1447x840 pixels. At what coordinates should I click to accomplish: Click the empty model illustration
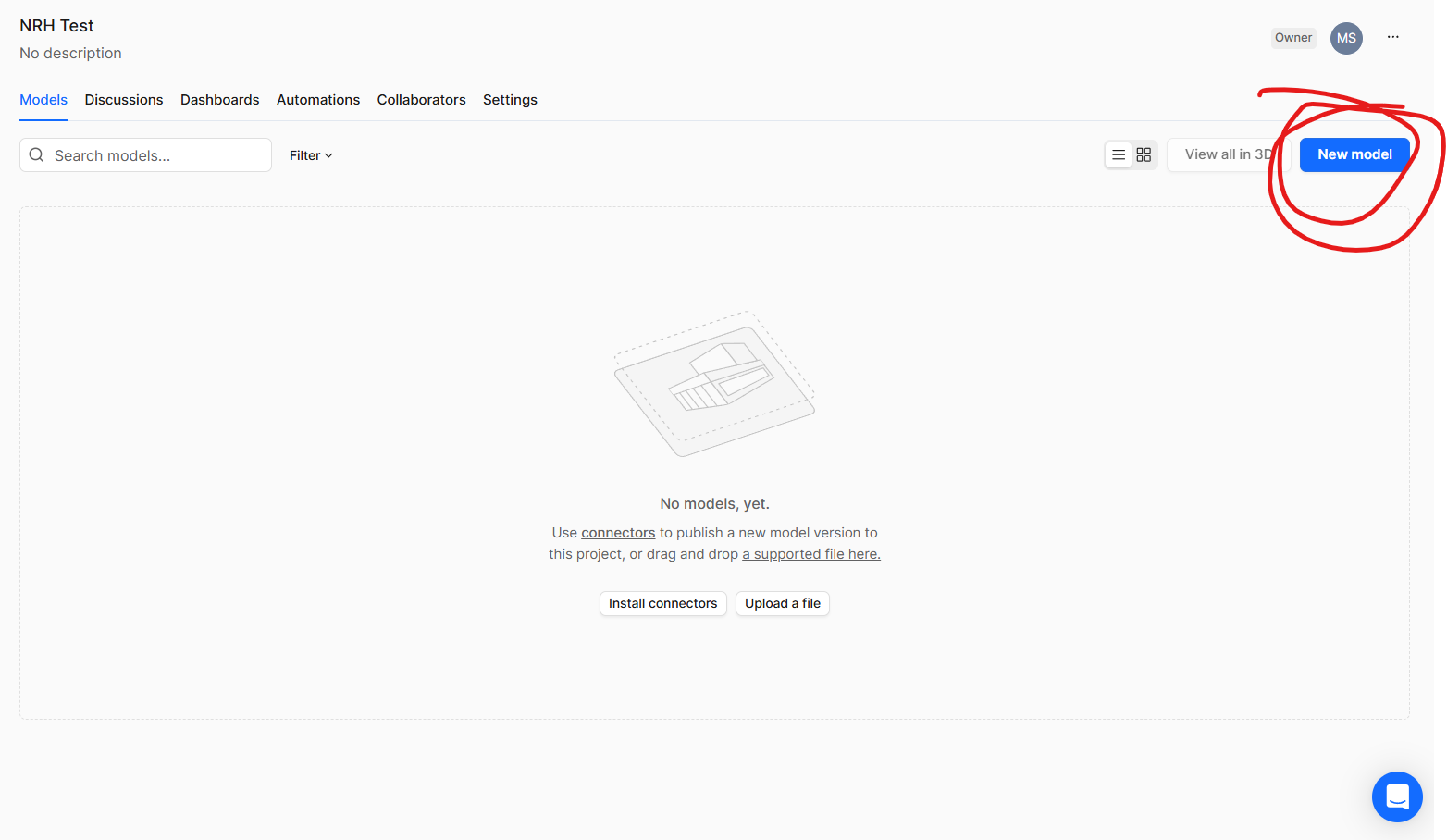[x=714, y=384]
